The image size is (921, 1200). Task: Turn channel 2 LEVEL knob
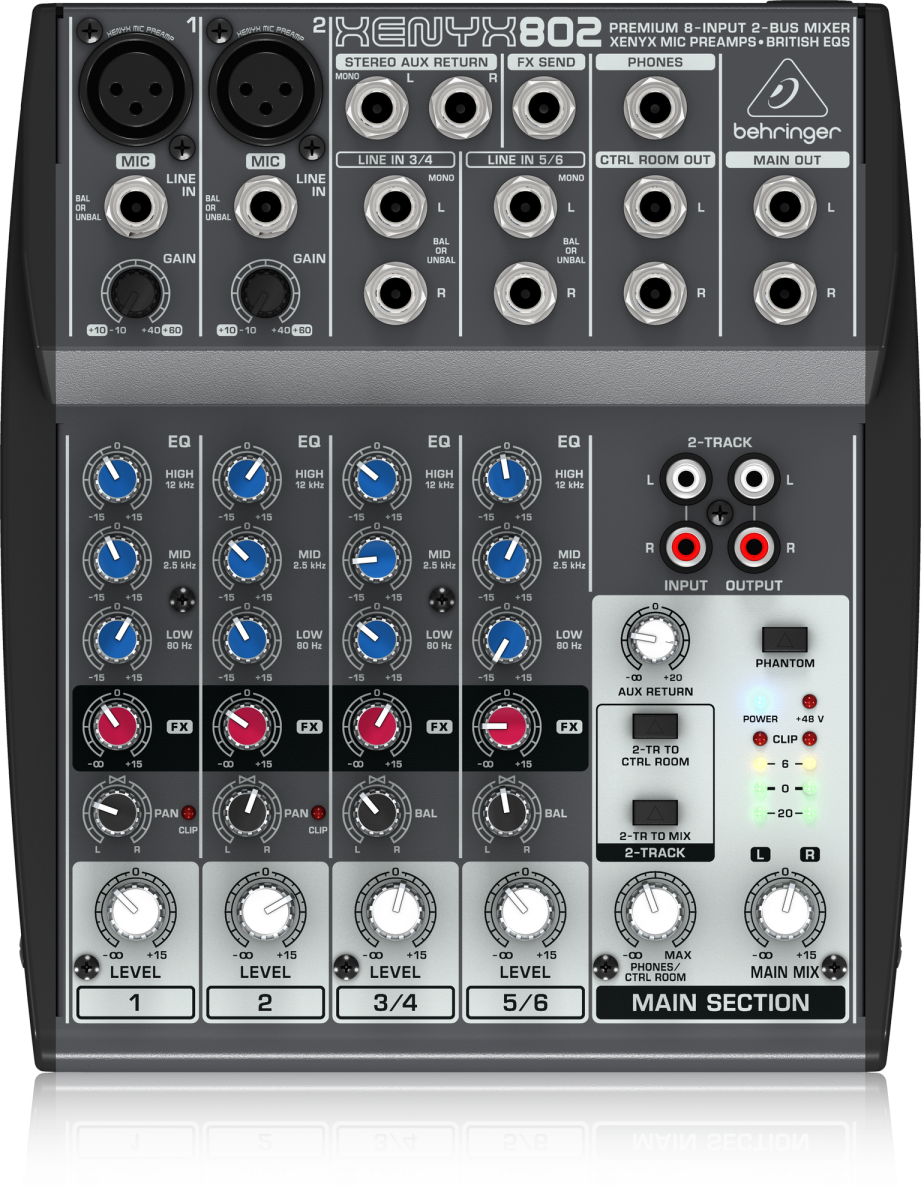pyautogui.click(x=265, y=911)
